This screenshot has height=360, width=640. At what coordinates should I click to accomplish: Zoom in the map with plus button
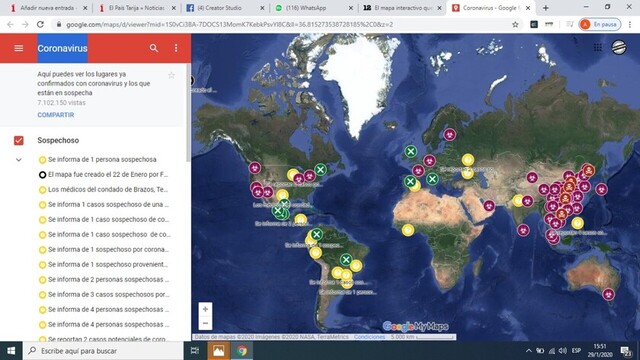[205, 309]
